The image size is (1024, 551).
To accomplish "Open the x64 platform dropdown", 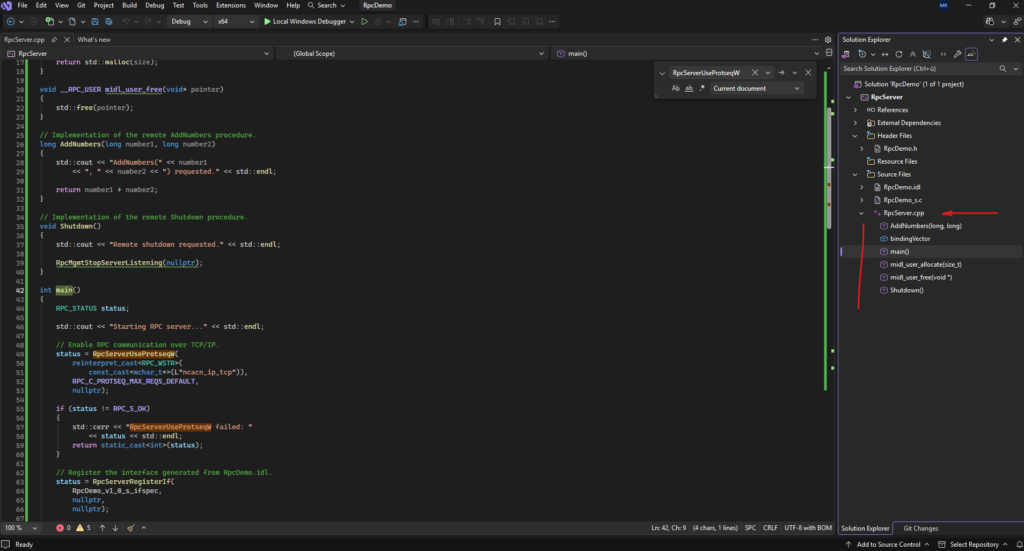I will coord(236,22).
